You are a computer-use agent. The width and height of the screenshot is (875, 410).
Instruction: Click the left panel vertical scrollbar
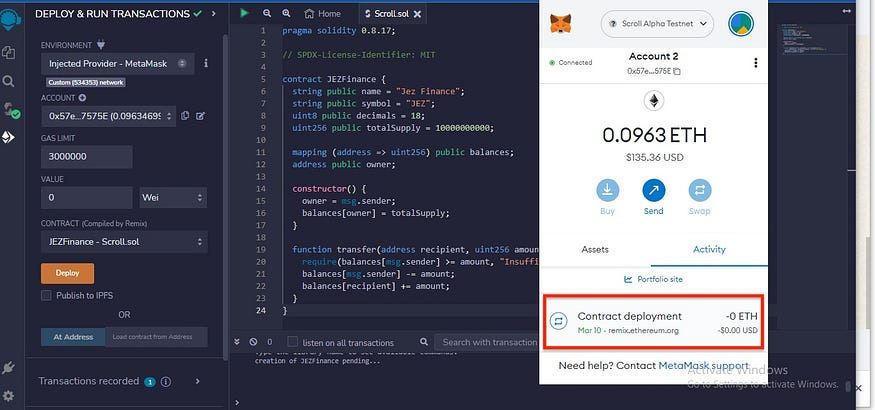point(225,195)
